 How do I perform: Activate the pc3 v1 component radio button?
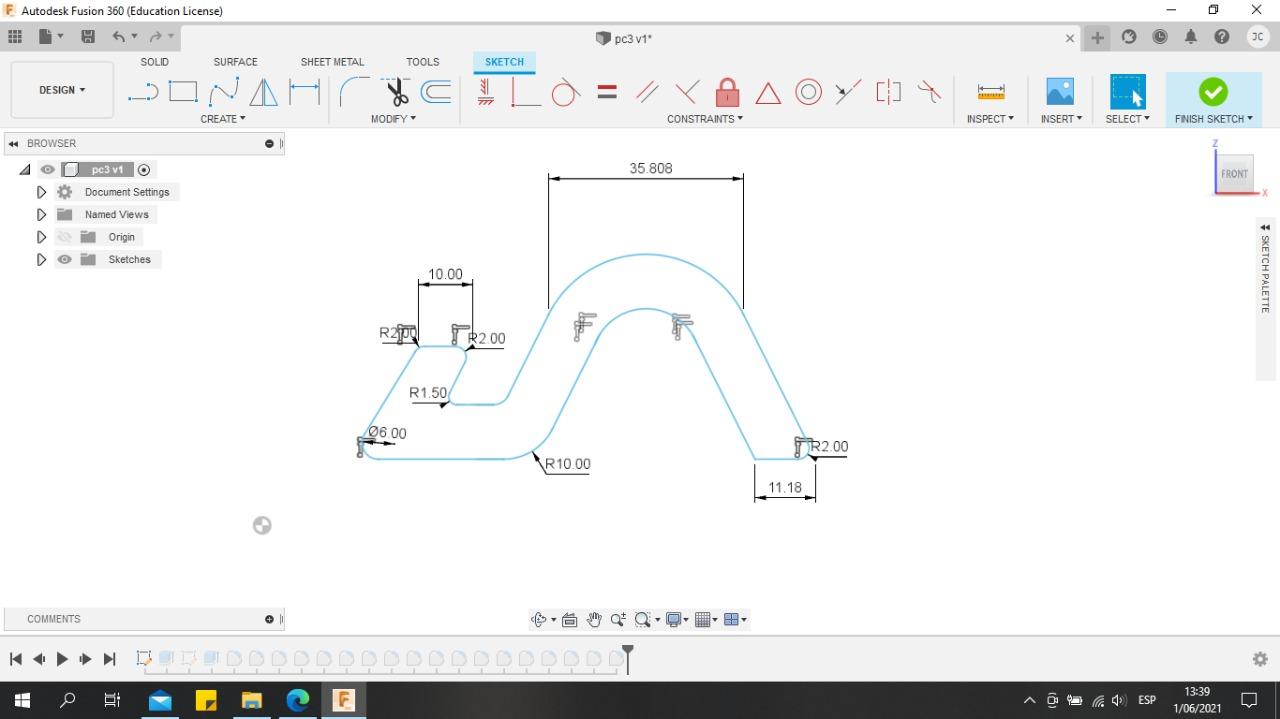click(x=144, y=170)
